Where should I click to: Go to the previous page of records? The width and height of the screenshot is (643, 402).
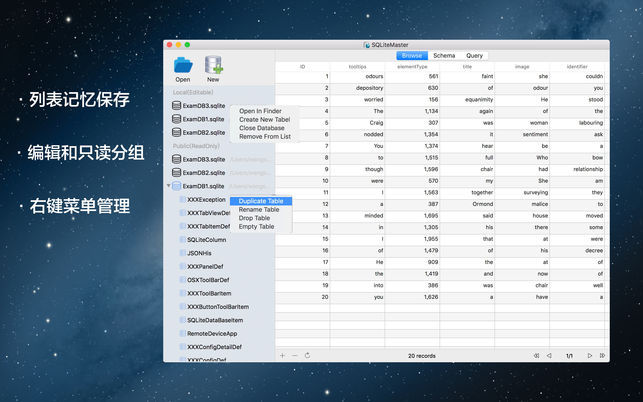549,356
